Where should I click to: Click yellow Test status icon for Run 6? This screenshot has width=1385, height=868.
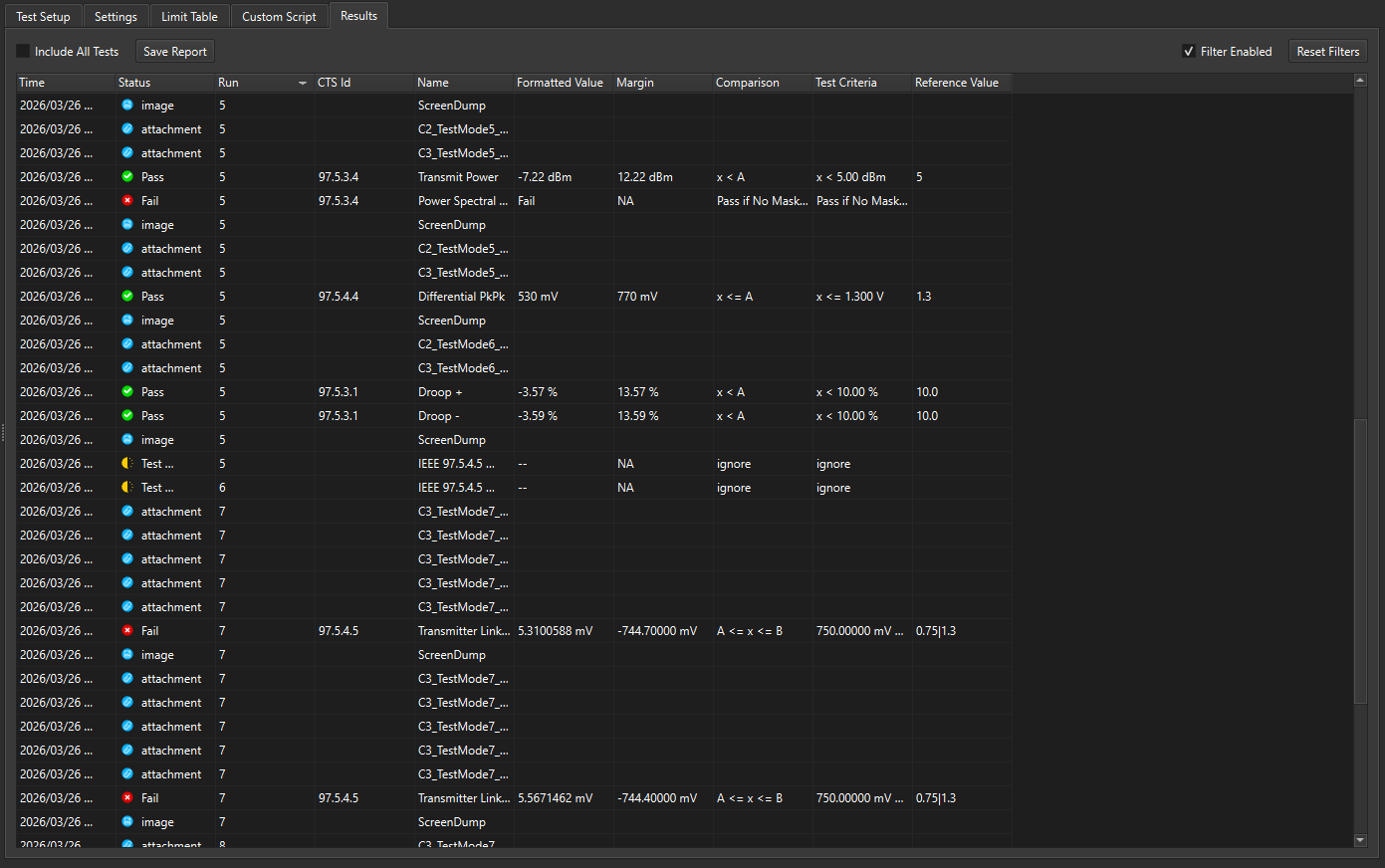127,488
